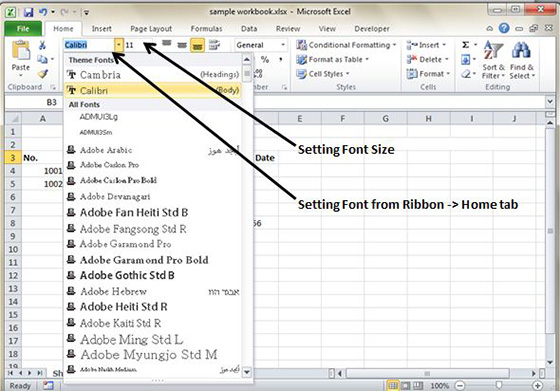Click Delete cells button
The width and height of the screenshot is (560, 391).
click(x=427, y=59)
